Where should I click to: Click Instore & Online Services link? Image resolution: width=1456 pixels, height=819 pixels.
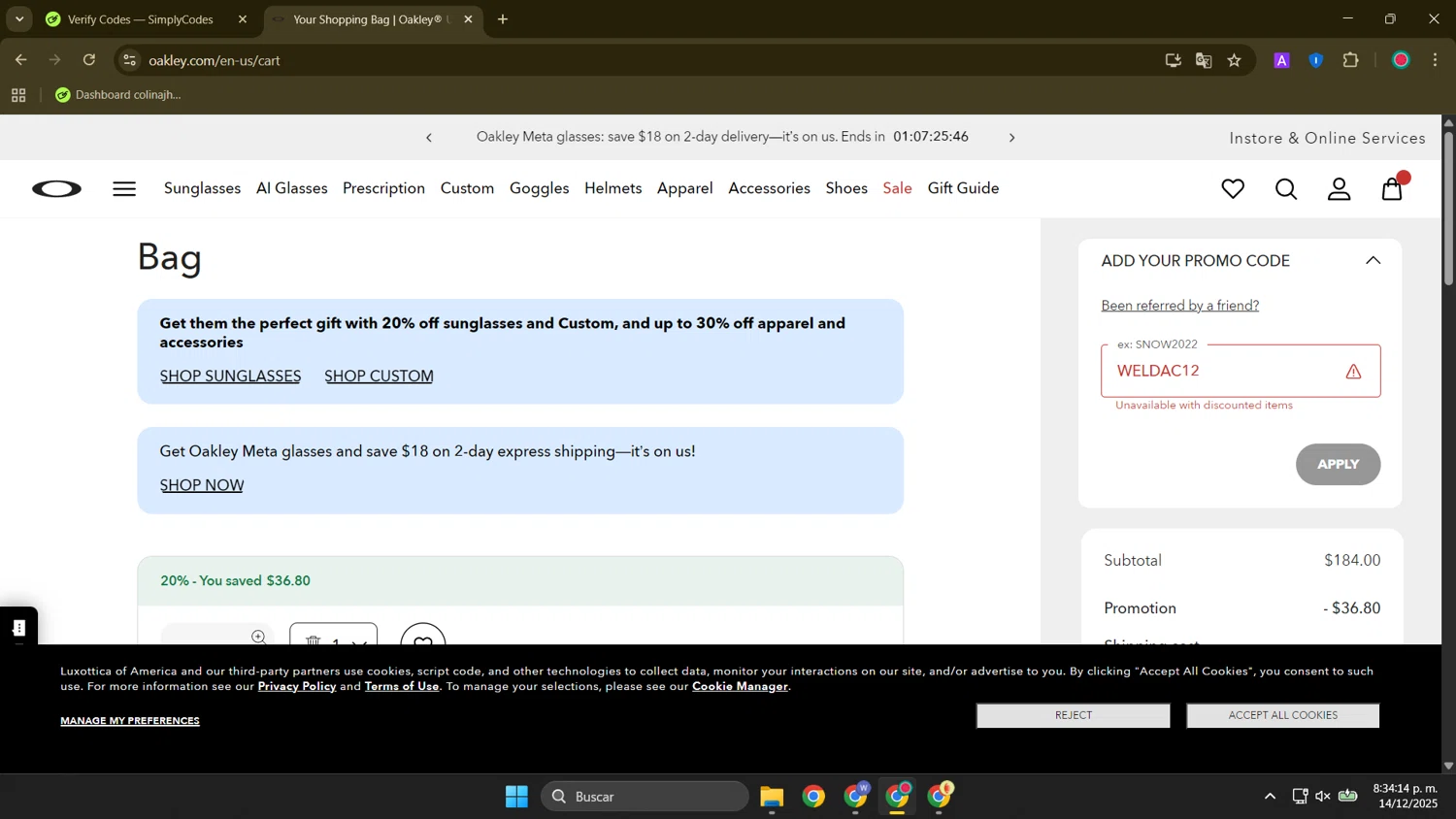pos(1327,138)
